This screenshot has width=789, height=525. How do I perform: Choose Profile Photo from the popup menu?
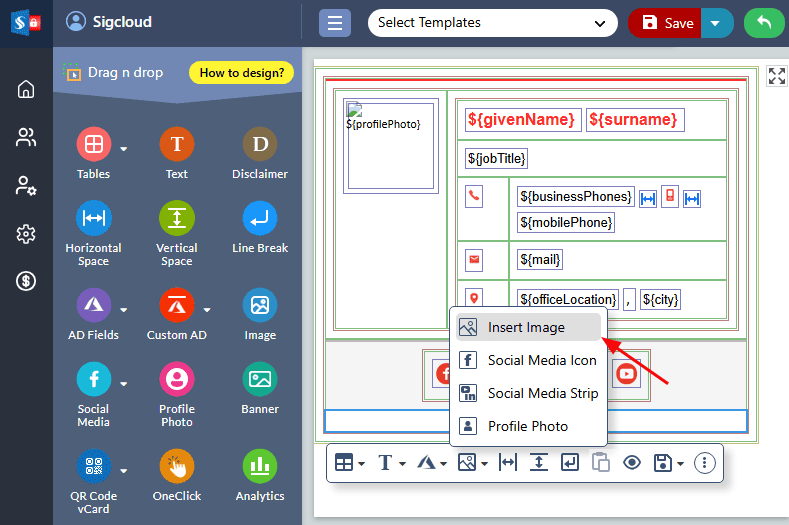528,426
